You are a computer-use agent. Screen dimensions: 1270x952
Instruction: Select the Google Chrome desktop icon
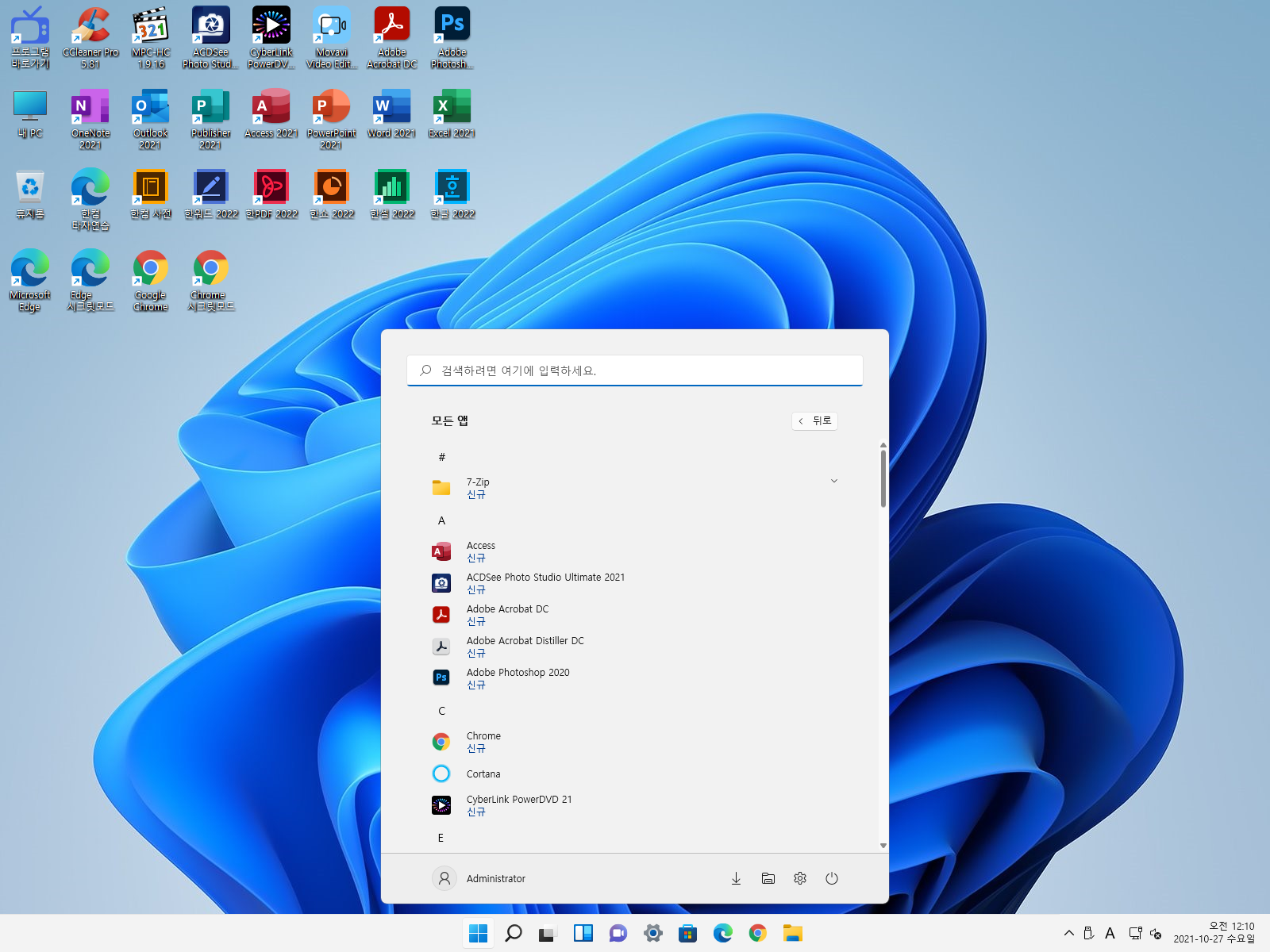point(151,281)
